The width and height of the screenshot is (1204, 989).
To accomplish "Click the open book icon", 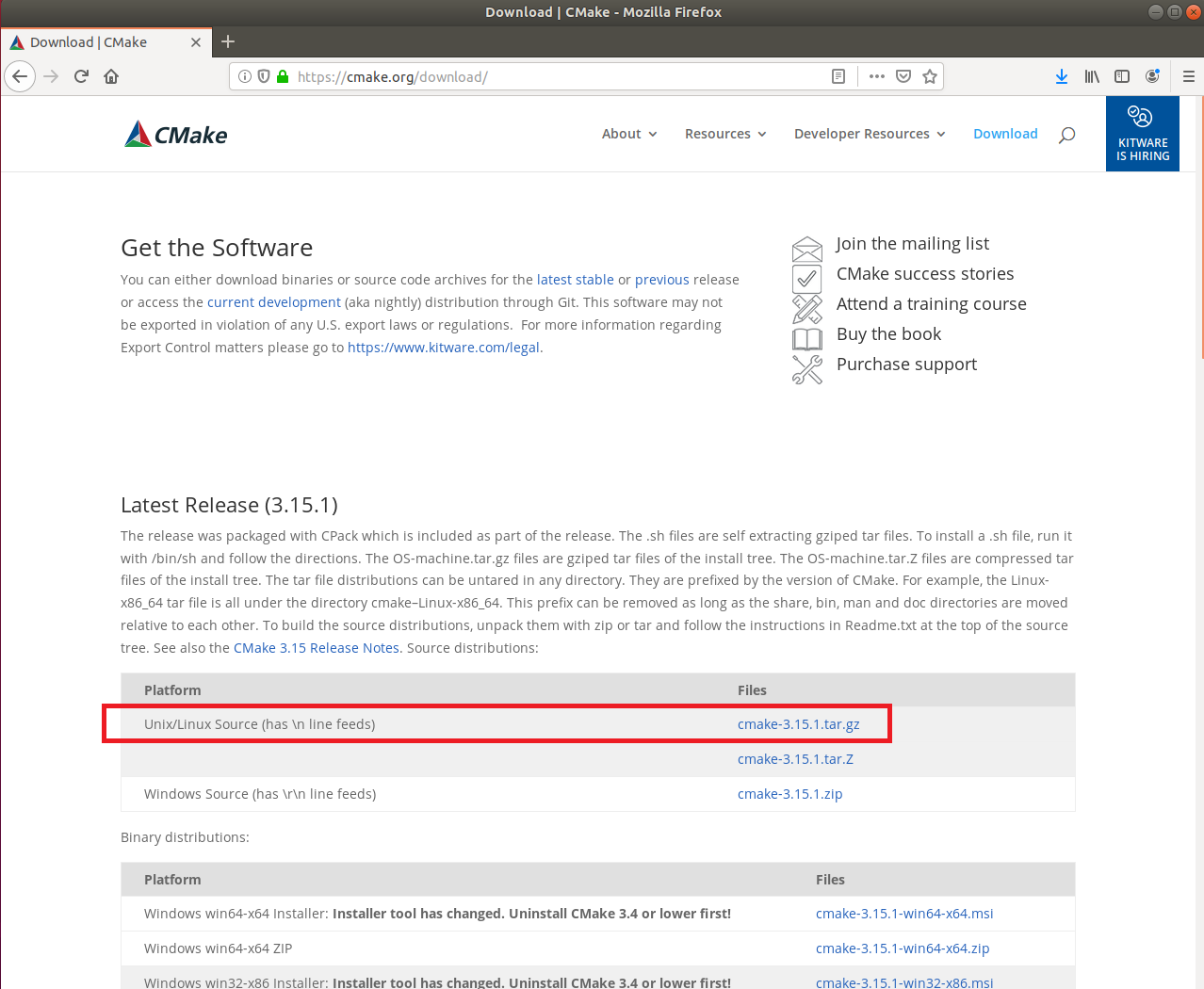I will click(807, 338).
